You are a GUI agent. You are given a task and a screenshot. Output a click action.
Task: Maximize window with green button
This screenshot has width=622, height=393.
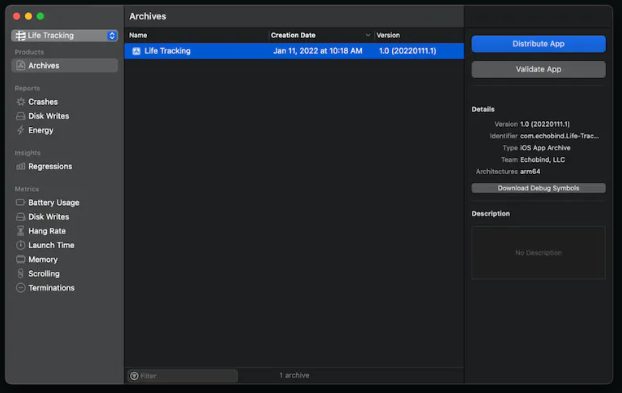[x=40, y=16]
